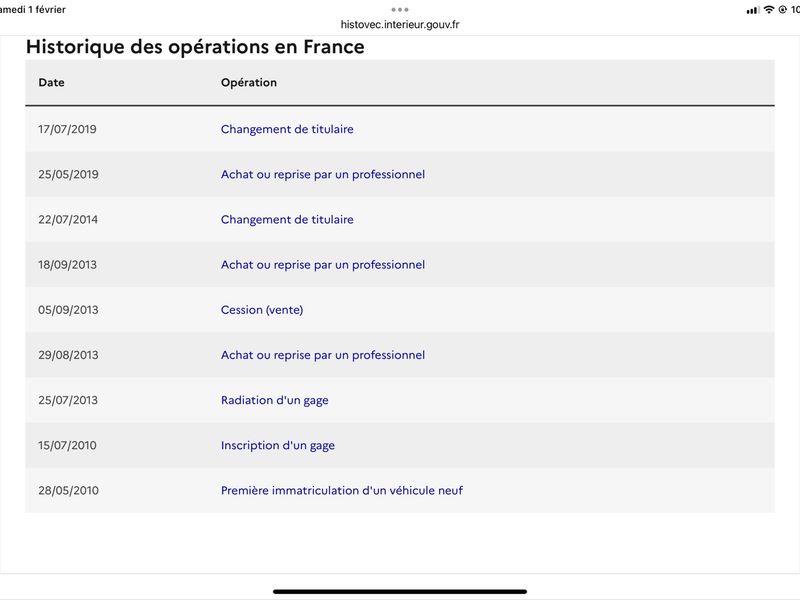The height and width of the screenshot is (600, 800).
Task: Tap the three-dots multitasking icon
Action: click(x=399, y=10)
